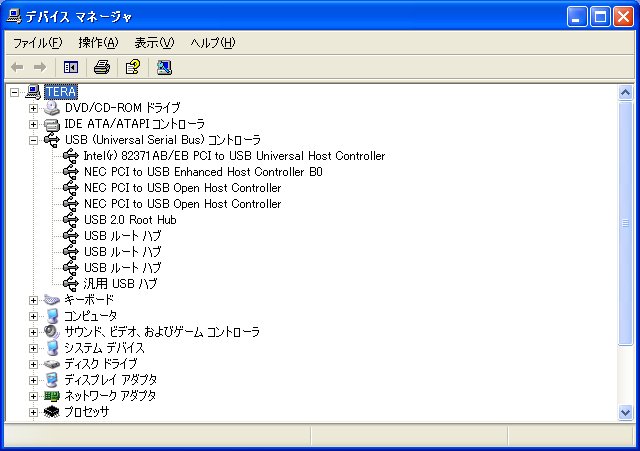Click the ディスク ドライブ disk icon
Image resolution: width=640 pixels, height=451 pixels.
[x=52, y=364]
